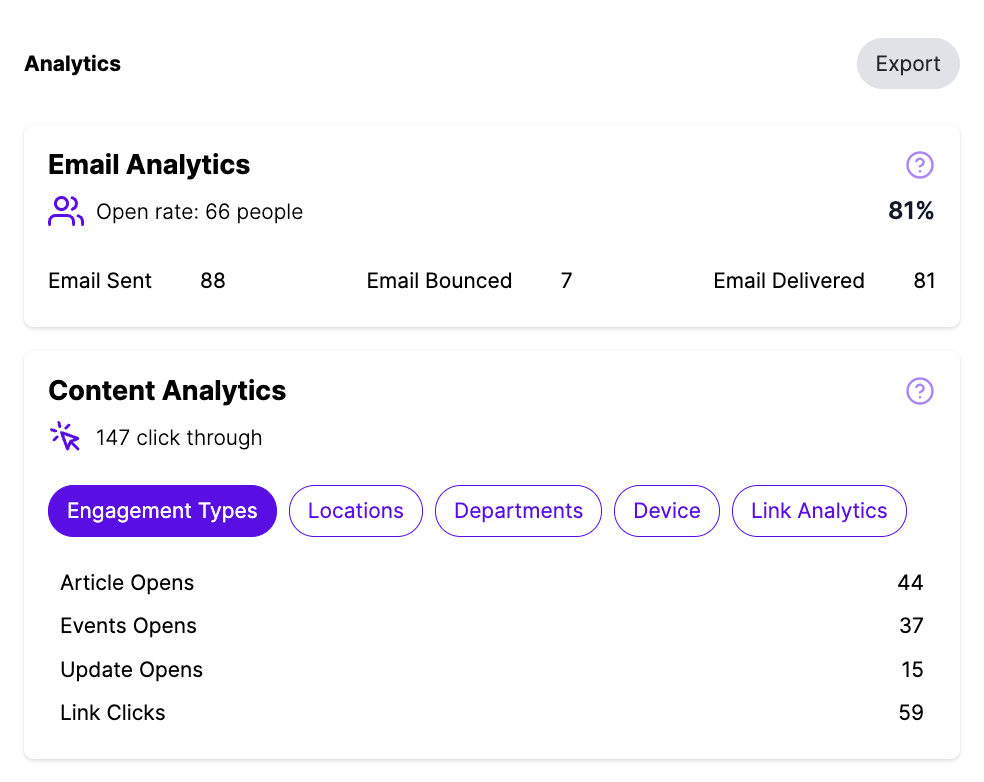Click the cursor click-through icon
The height and width of the screenshot is (782, 984).
(x=65, y=436)
